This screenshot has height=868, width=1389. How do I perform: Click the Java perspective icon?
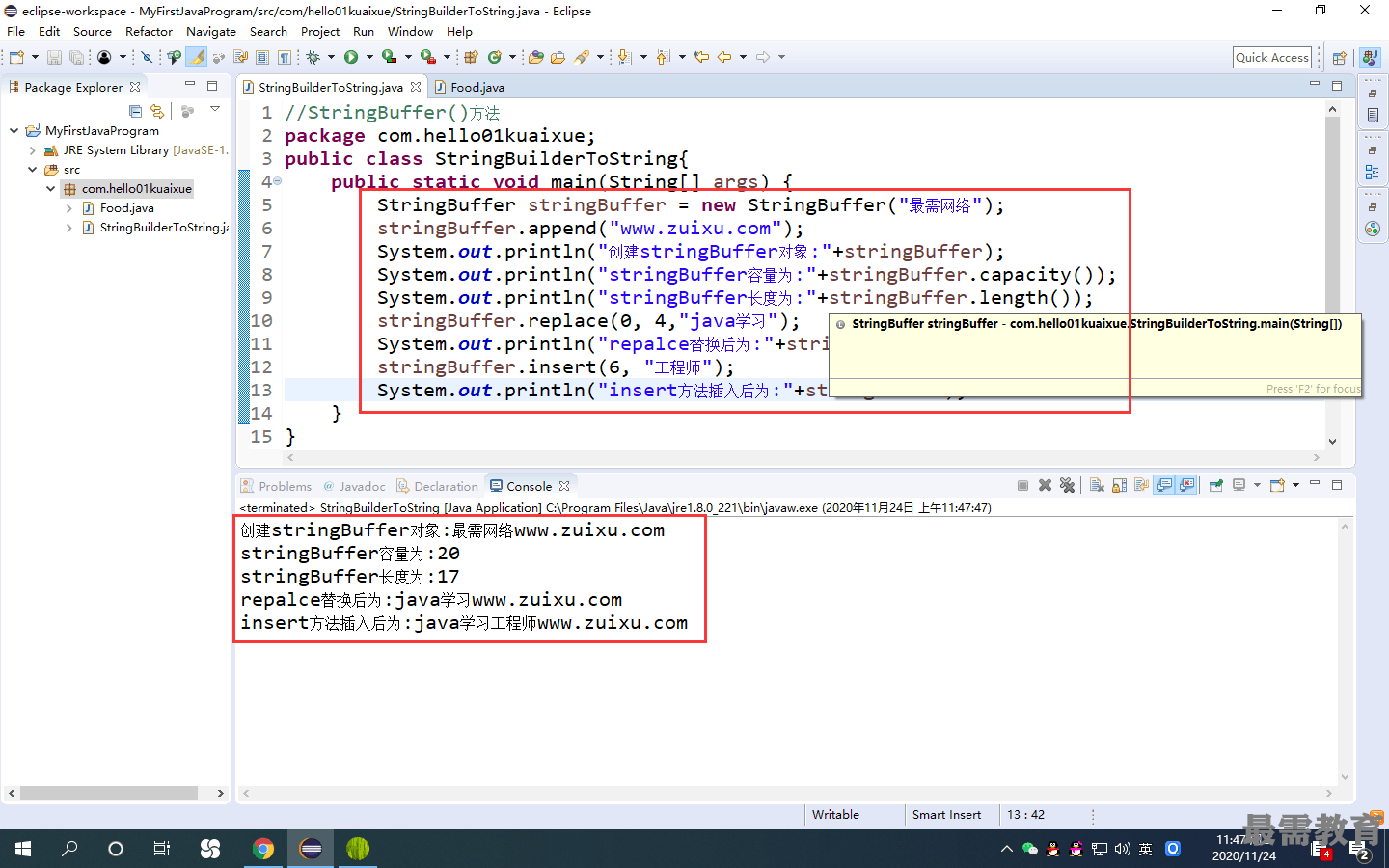click(x=1370, y=57)
